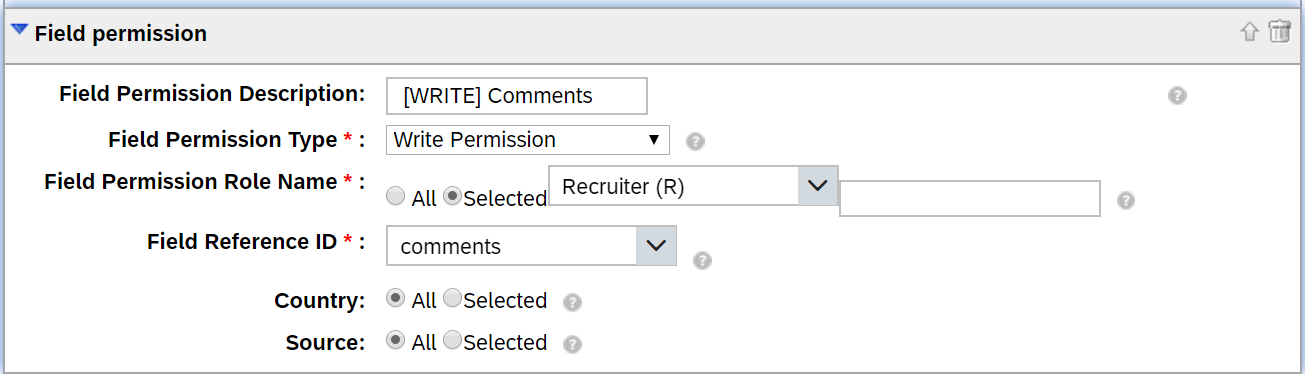Choose Selected radio for Source

click(x=452, y=340)
